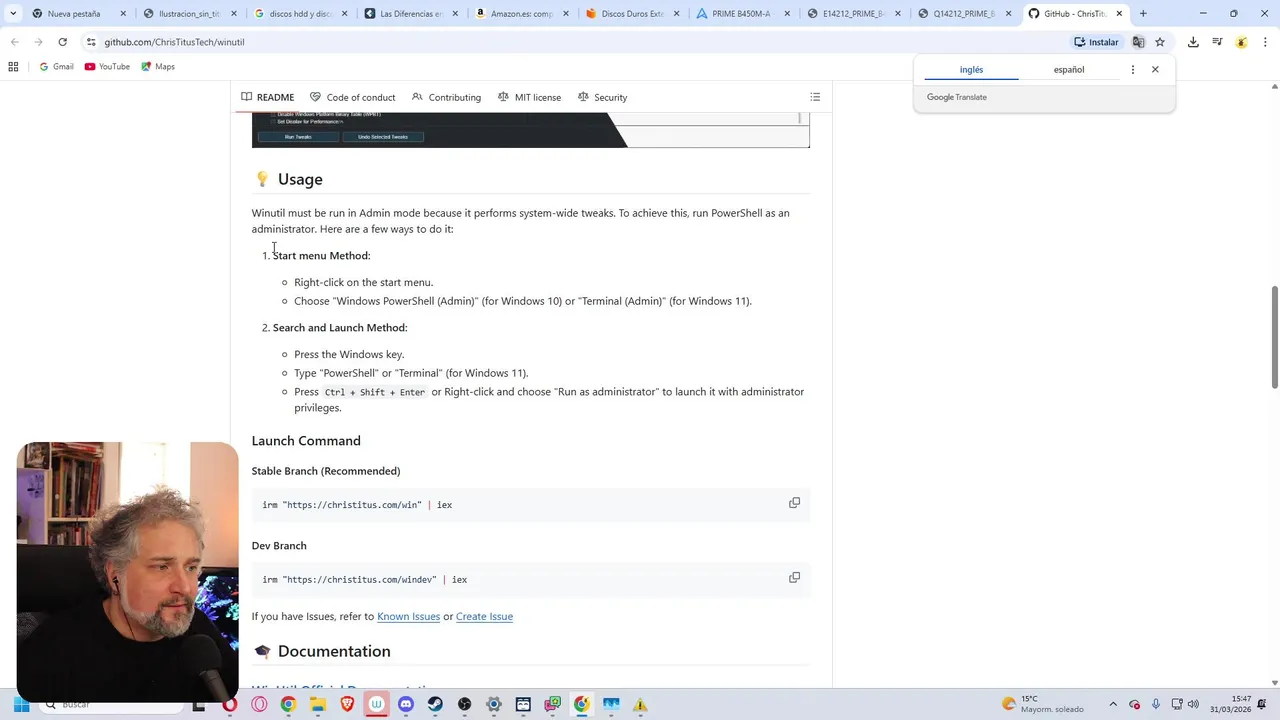Open the Chrome profile avatar
The image size is (1280, 720).
click(x=1241, y=42)
